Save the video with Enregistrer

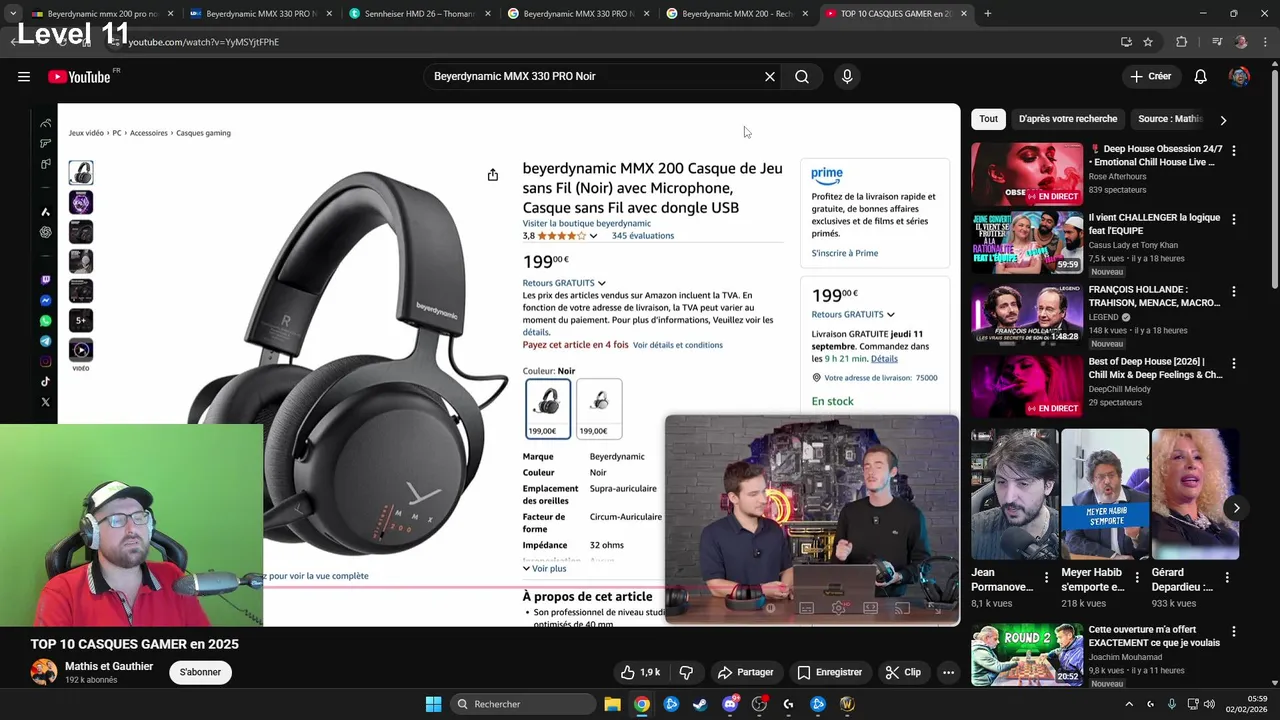tap(829, 672)
